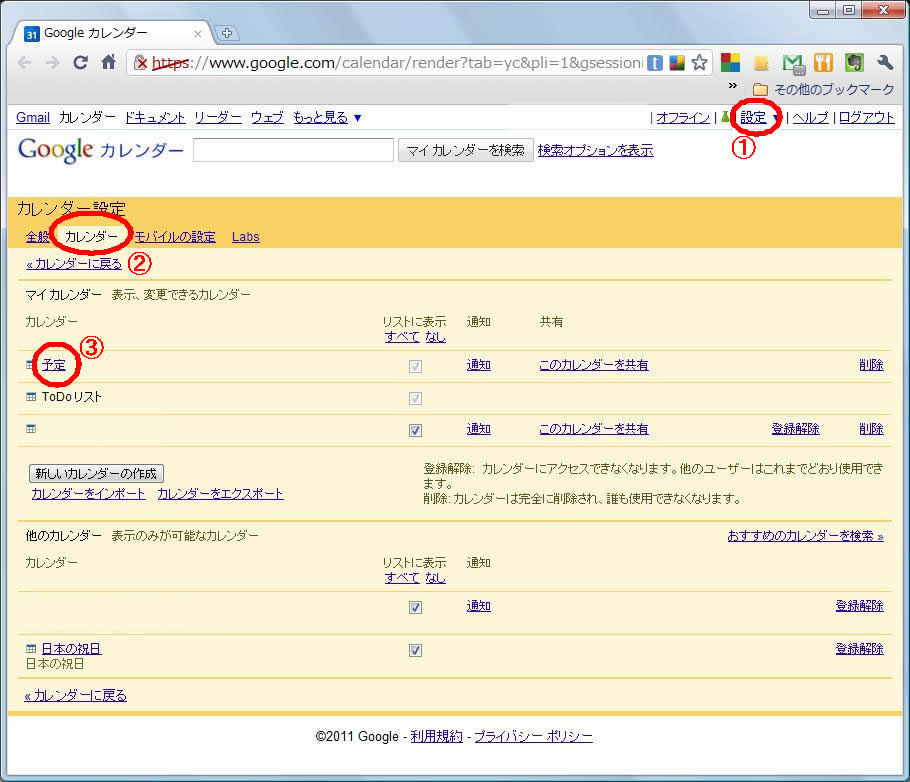Click the オフライン link
The height and width of the screenshot is (782, 910).
[683, 118]
